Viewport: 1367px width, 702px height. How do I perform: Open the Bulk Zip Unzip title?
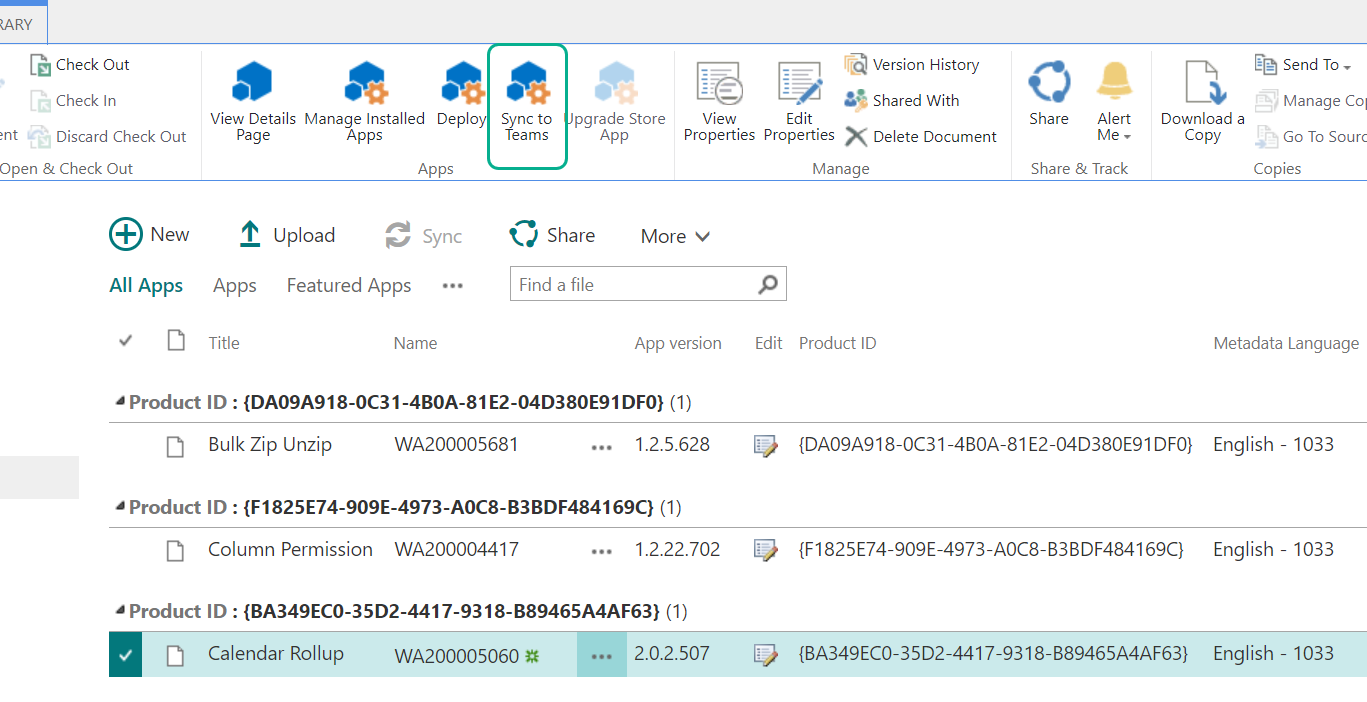pos(270,445)
